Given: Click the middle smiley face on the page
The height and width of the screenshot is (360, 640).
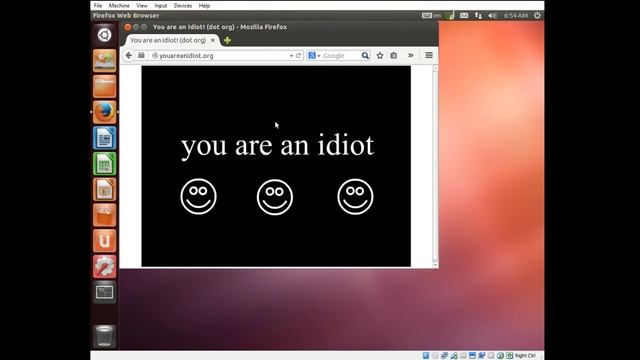Looking at the screenshot, I should pyautogui.click(x=275, y=197).
